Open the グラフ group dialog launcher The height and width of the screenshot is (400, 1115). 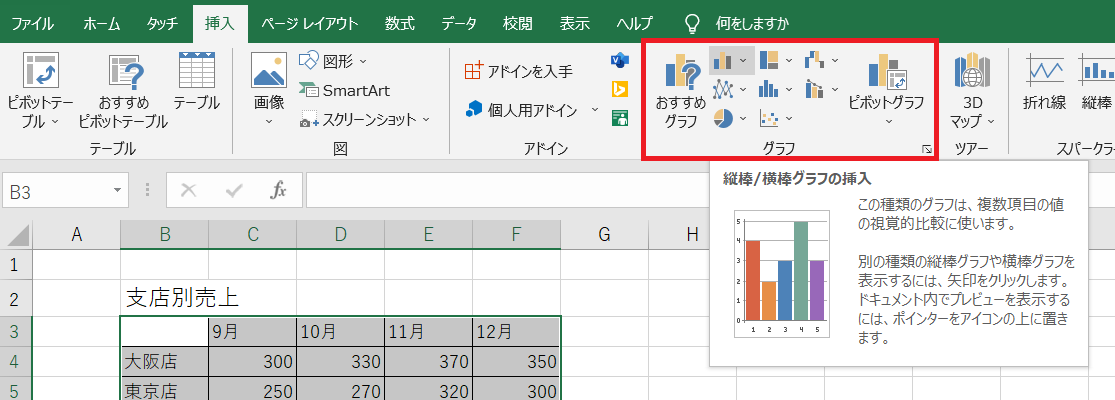(x=927, y=148)
